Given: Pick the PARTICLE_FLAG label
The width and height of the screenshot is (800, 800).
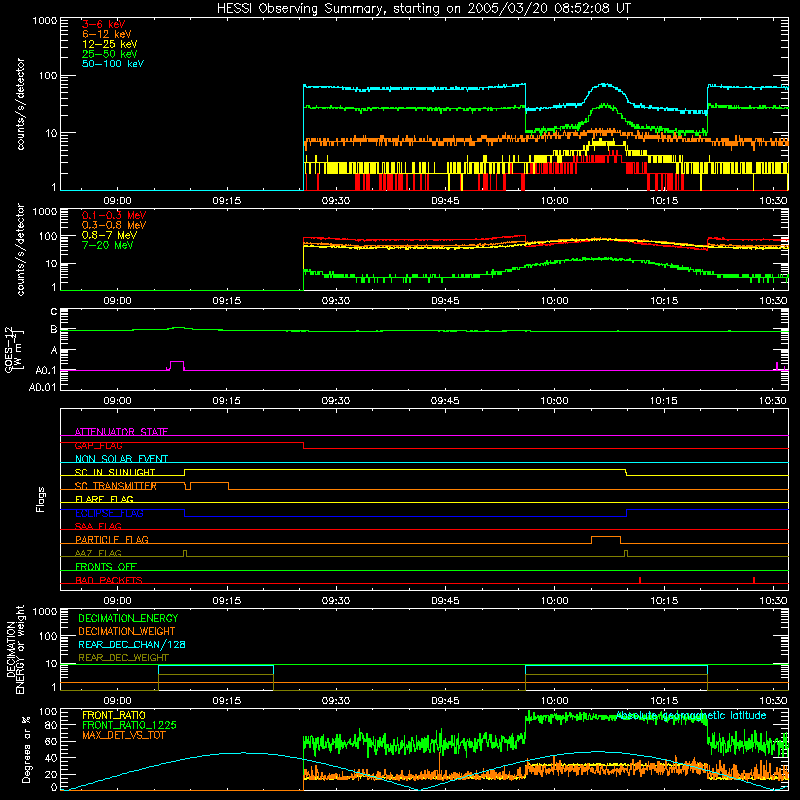Looking at the screenshot, I should 112,539.
